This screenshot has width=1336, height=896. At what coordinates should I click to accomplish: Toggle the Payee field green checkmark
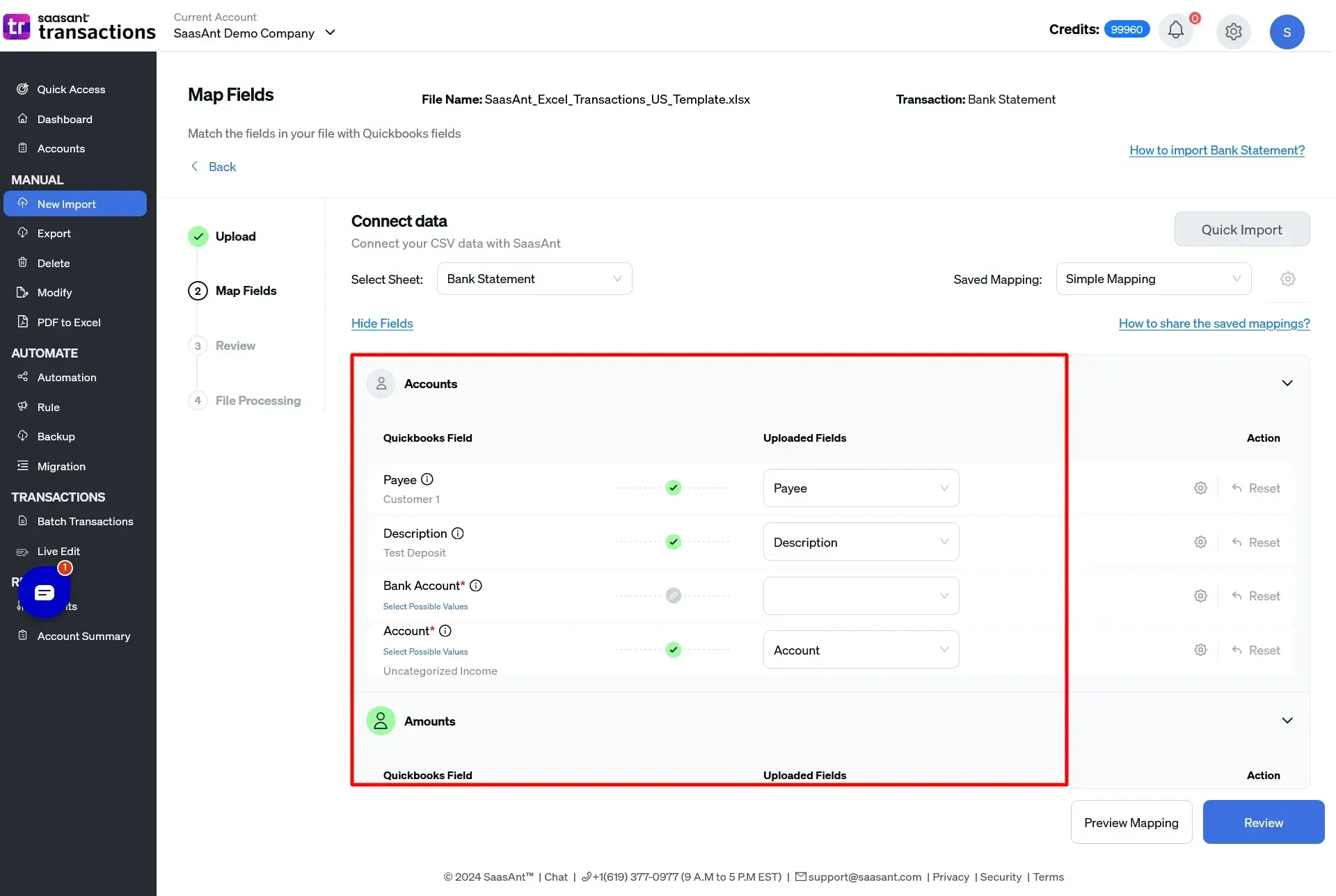pyautogui.click(x=673, y=488)
